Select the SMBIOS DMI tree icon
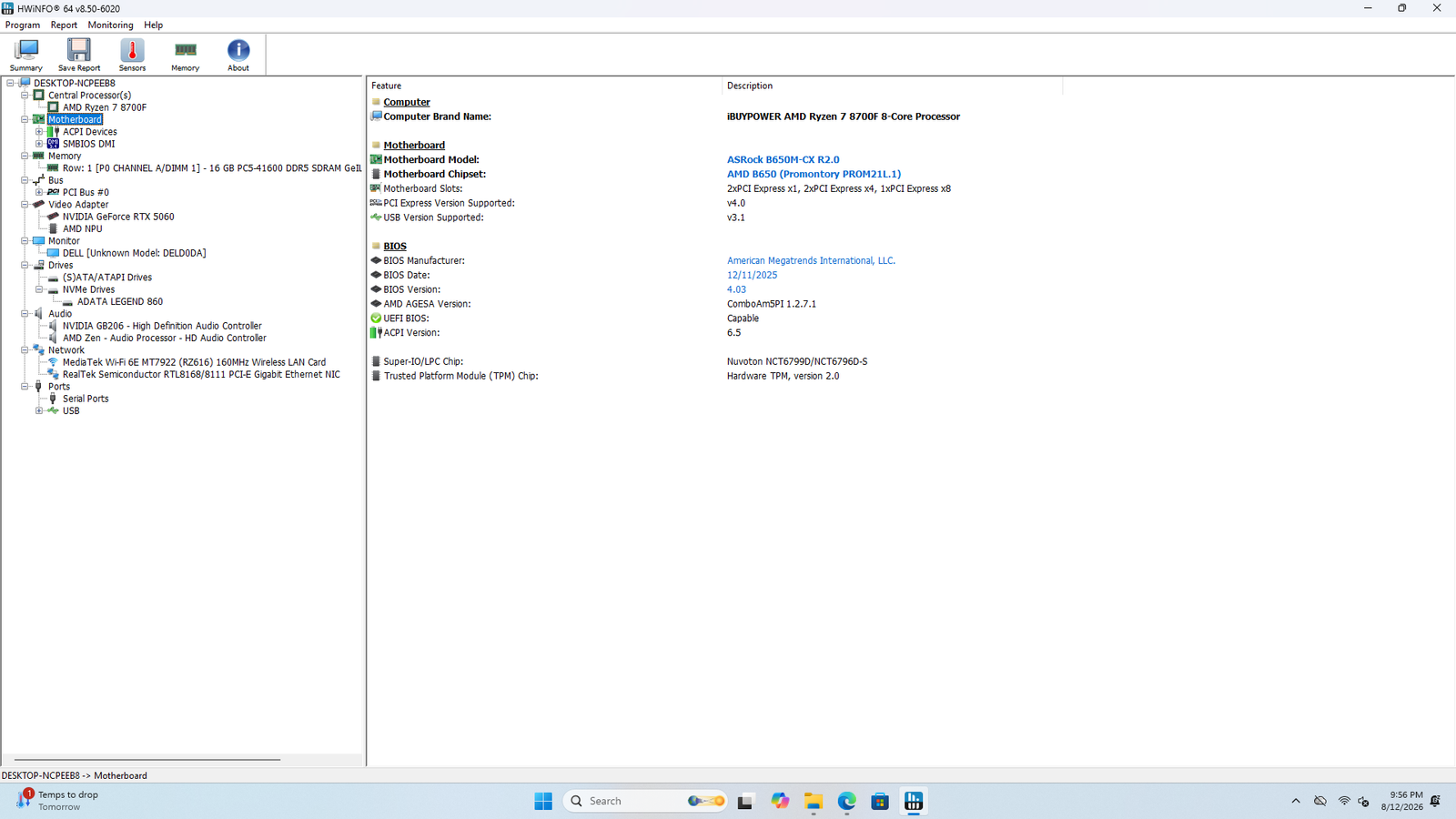1456x819 pixels. coord(53,144)
